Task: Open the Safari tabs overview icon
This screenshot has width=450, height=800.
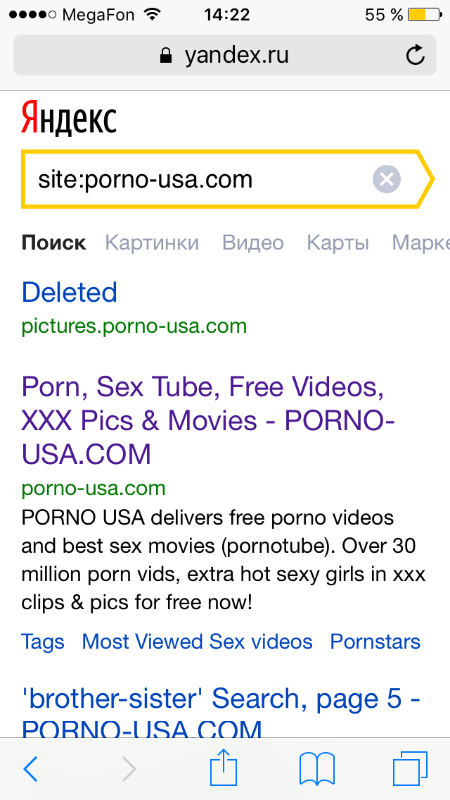Action: pos(410,769)
